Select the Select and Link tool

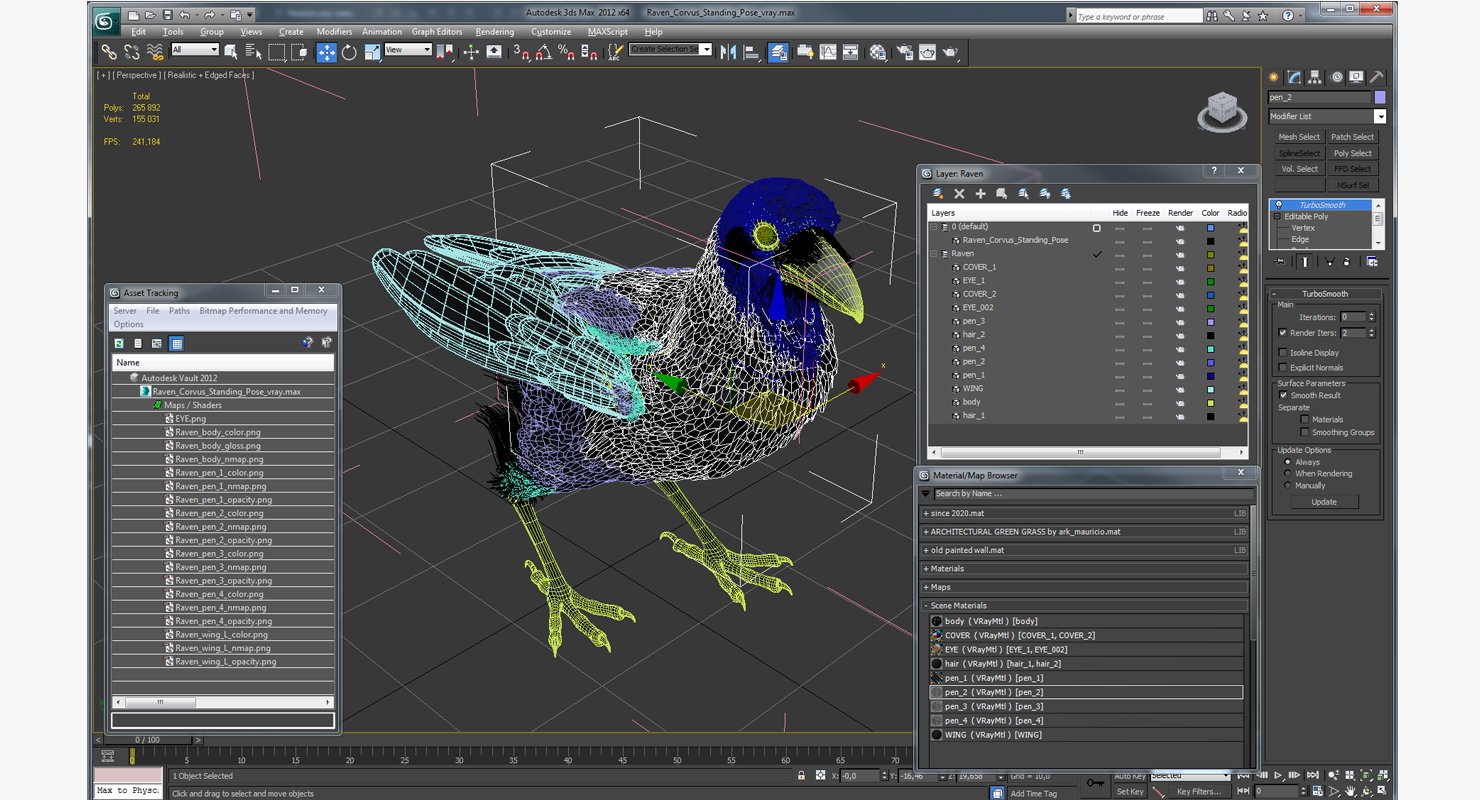[108, 52]
